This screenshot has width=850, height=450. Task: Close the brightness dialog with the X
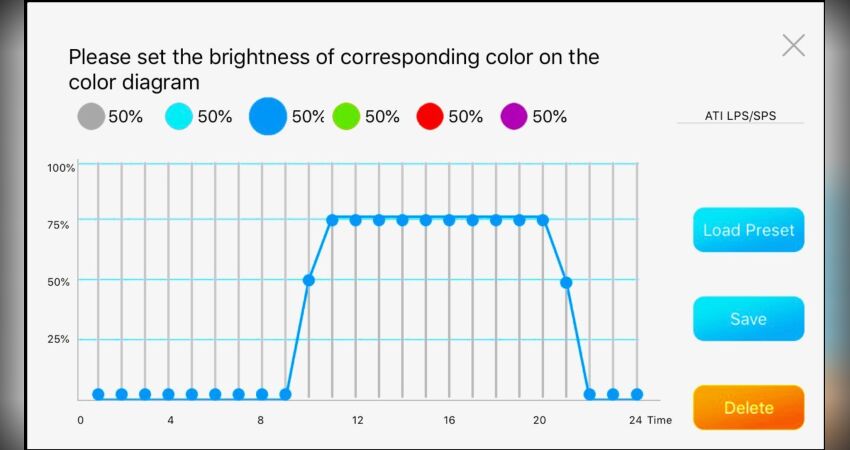pos(793,45)
